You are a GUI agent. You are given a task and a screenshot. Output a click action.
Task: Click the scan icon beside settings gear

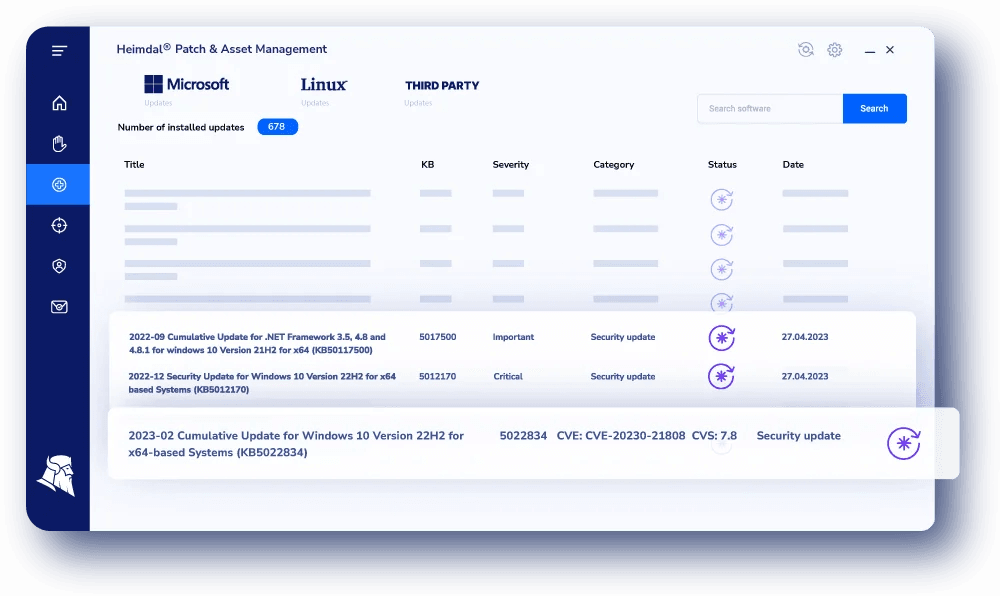tap(805, 50)
